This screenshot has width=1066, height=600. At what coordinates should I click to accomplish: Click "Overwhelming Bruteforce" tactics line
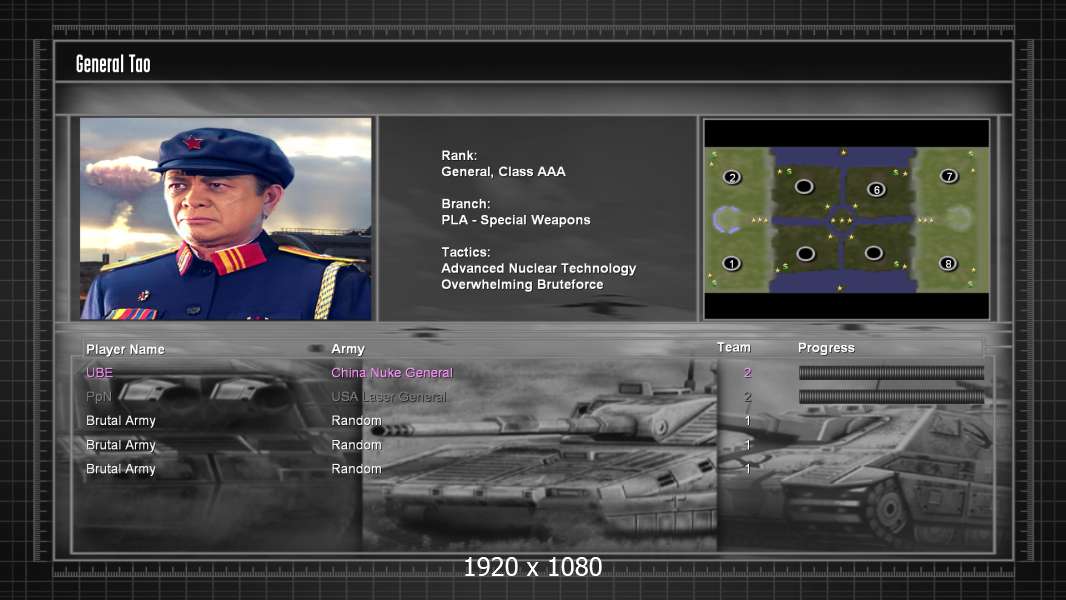pyautogui.click(x=522, y=285)
